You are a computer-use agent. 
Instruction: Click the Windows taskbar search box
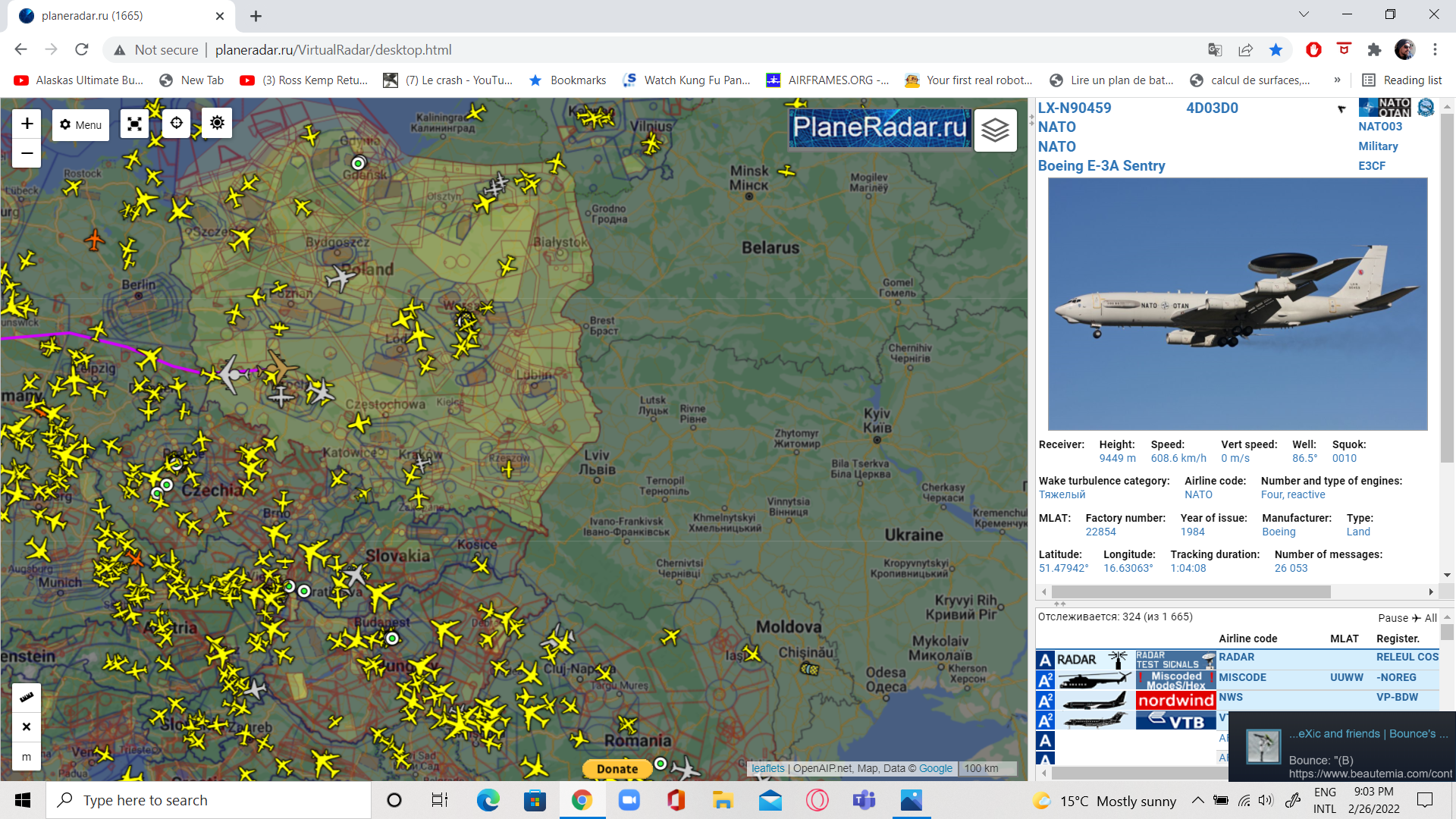[x=209, y=800]
